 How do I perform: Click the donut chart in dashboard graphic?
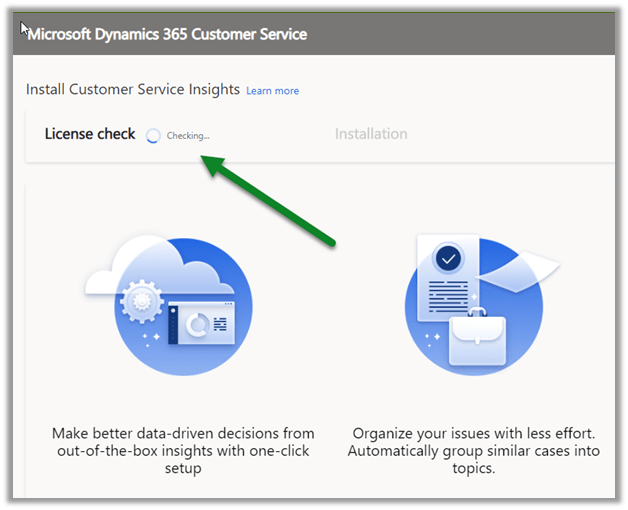tap(199, 323)
